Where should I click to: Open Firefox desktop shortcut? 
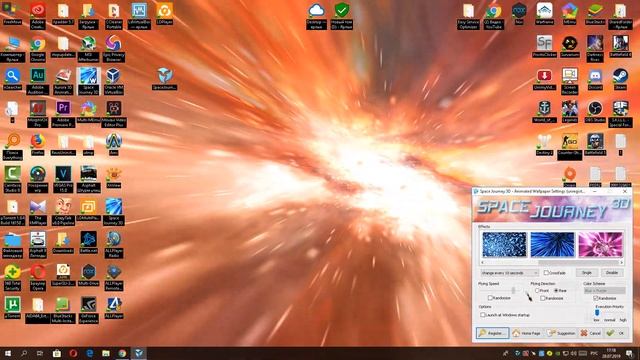point(38,144)
